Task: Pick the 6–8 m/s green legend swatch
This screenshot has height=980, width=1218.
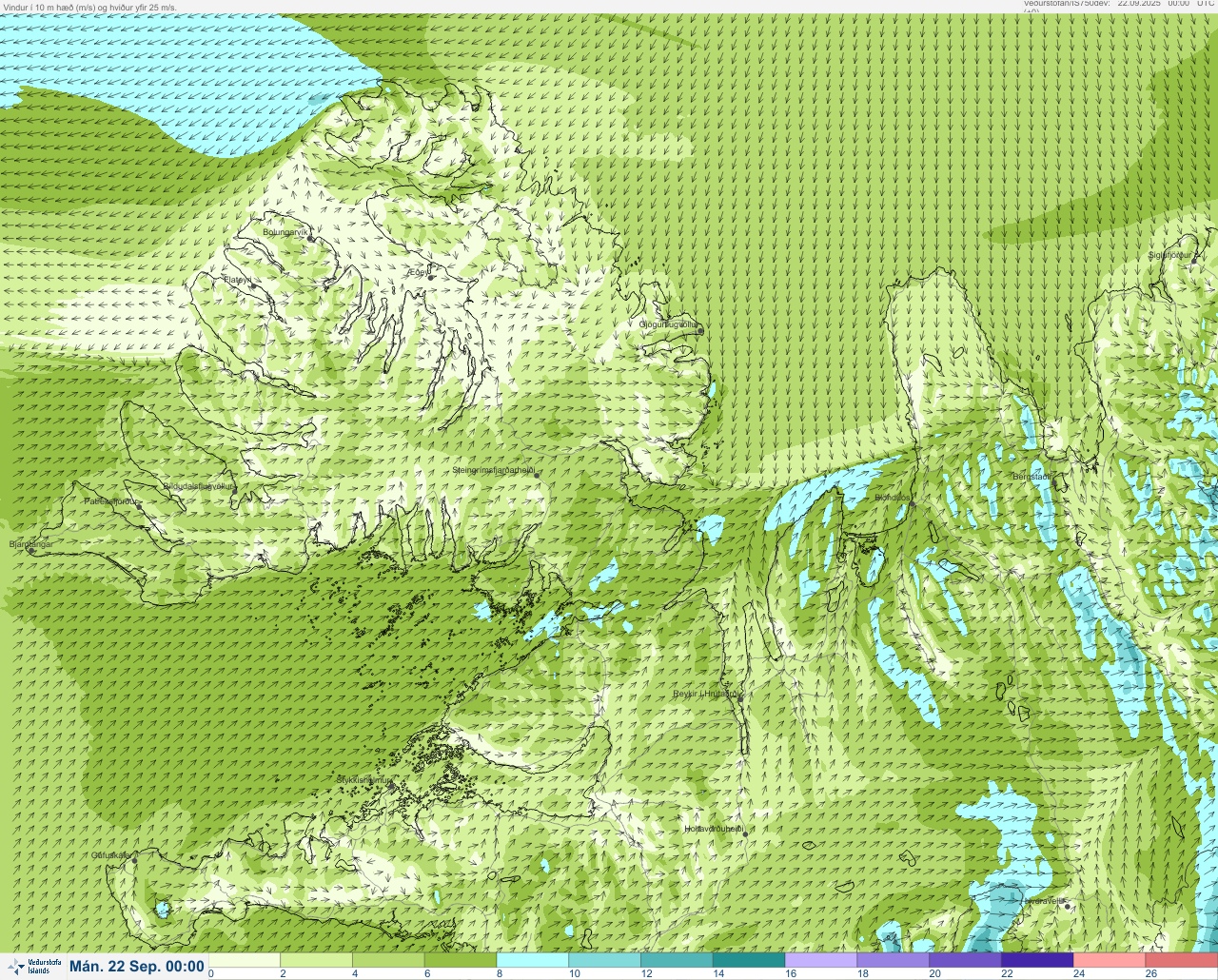Action: 461,960
